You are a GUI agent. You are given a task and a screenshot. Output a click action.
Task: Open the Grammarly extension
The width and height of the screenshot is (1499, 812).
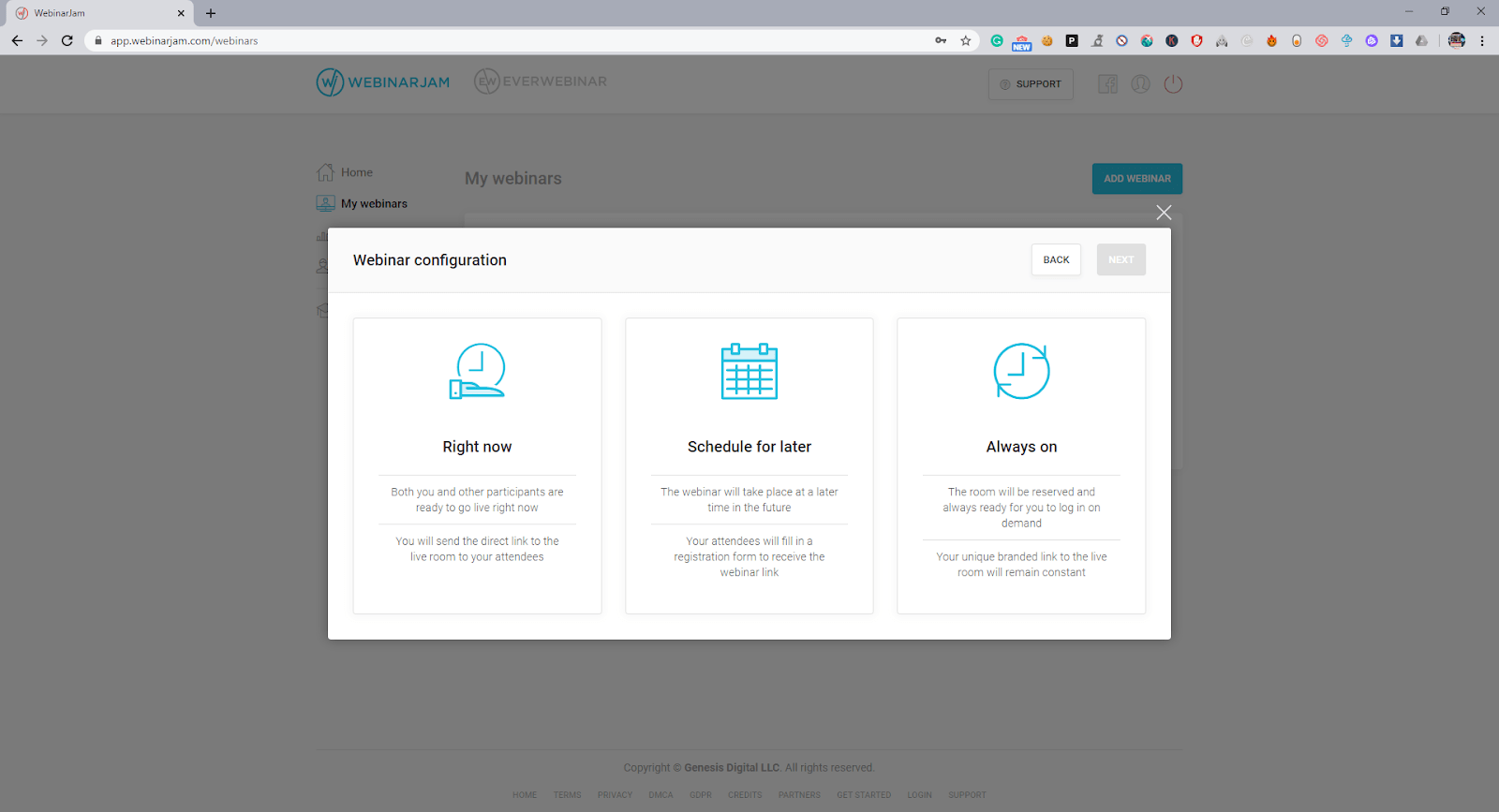click(997, 40)
